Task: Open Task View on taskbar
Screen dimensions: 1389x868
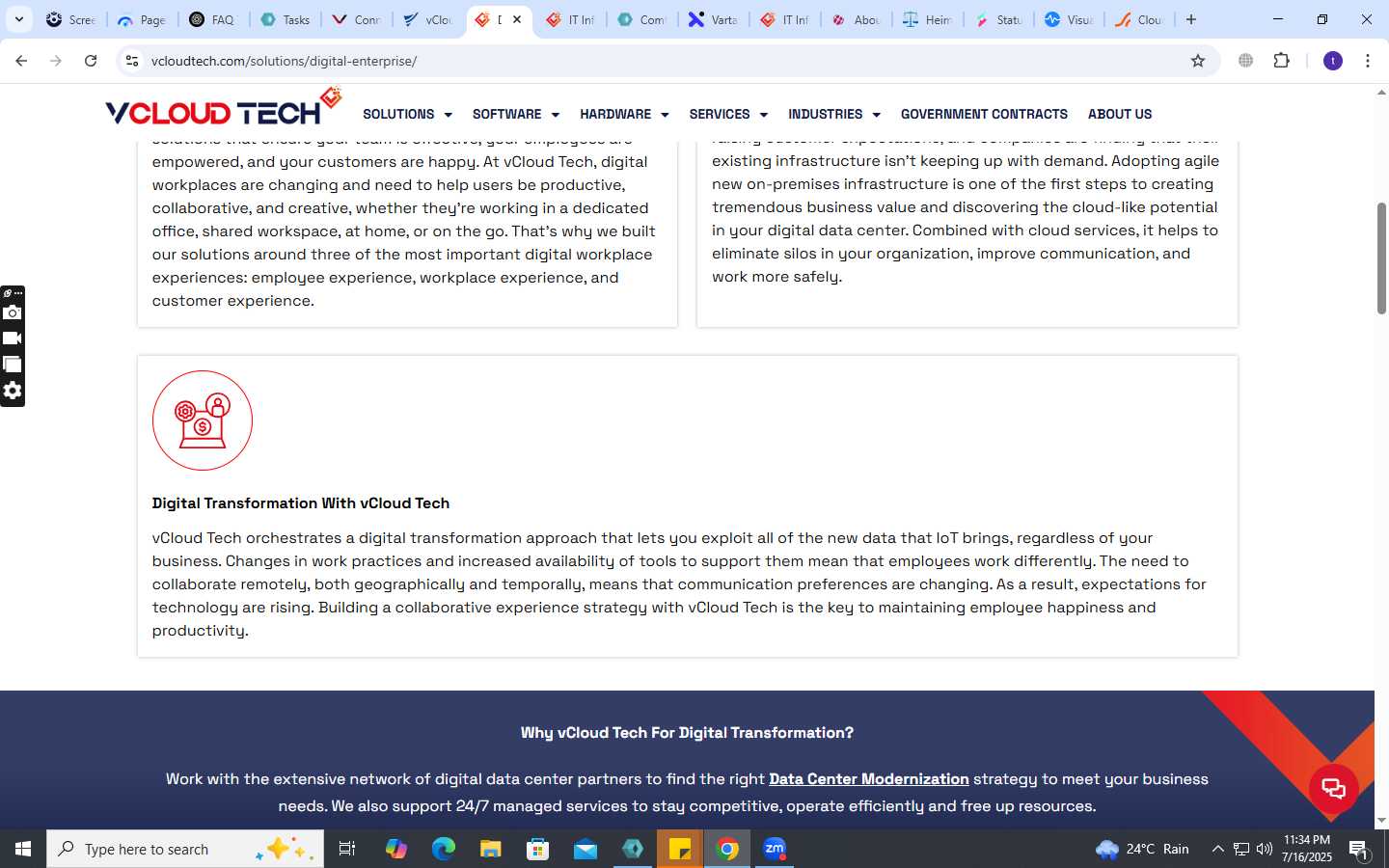Action: click(x=347, y=849)
